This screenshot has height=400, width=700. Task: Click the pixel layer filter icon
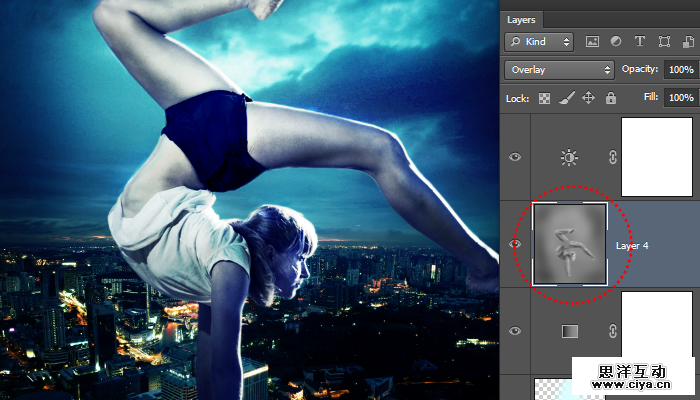click(x=592, y=42)
